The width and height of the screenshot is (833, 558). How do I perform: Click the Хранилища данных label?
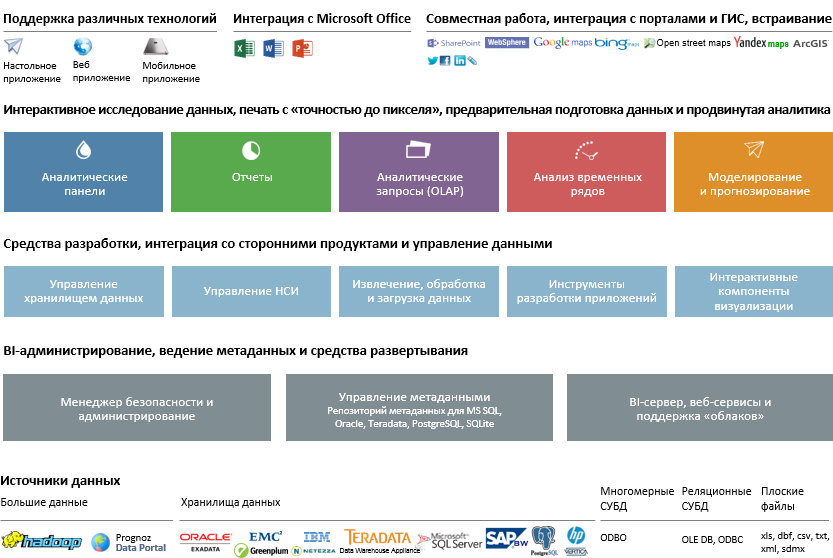[231, 502]
